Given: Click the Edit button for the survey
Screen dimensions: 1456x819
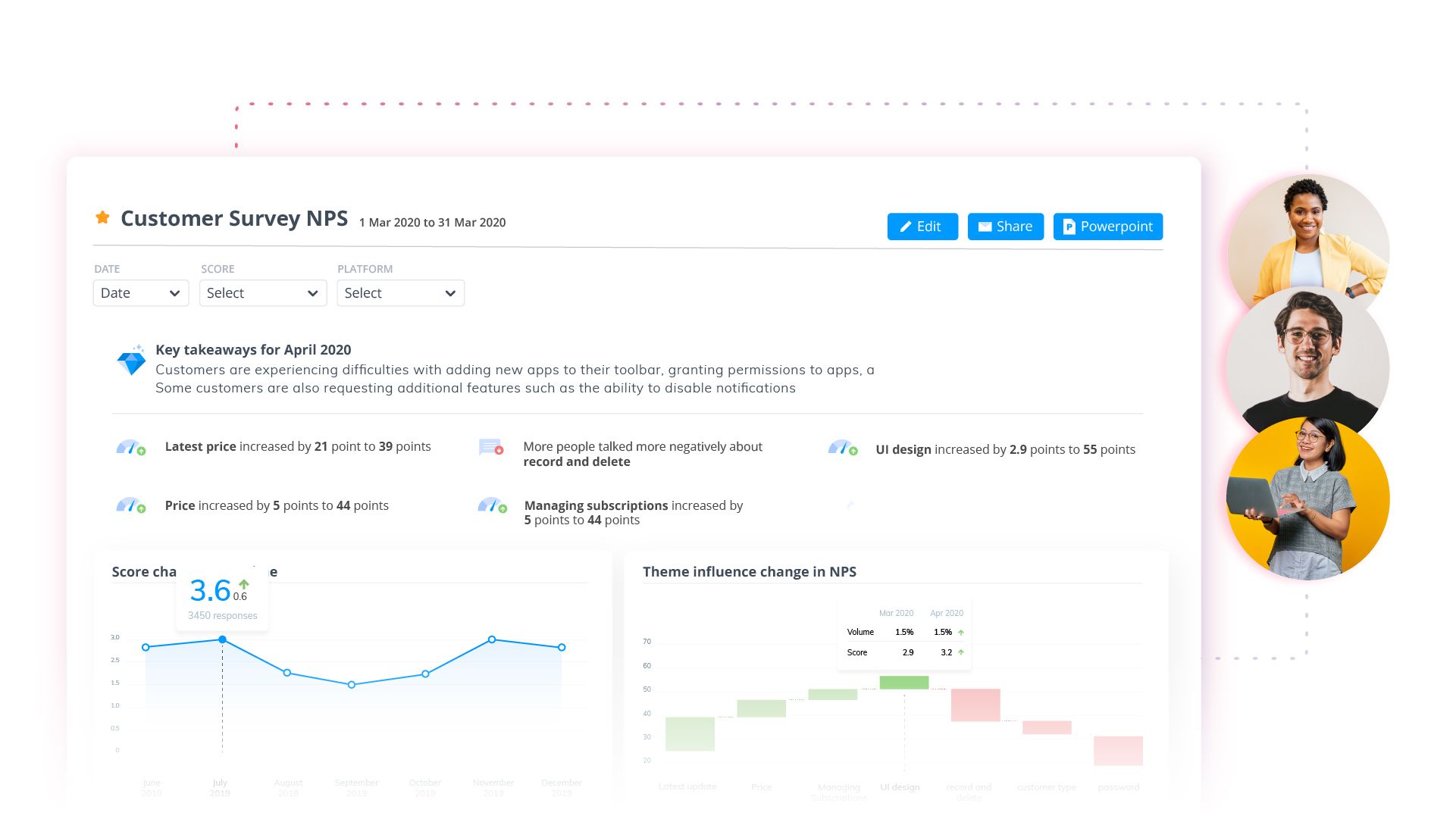Looking at the screenshot, I should pos(920,226).
